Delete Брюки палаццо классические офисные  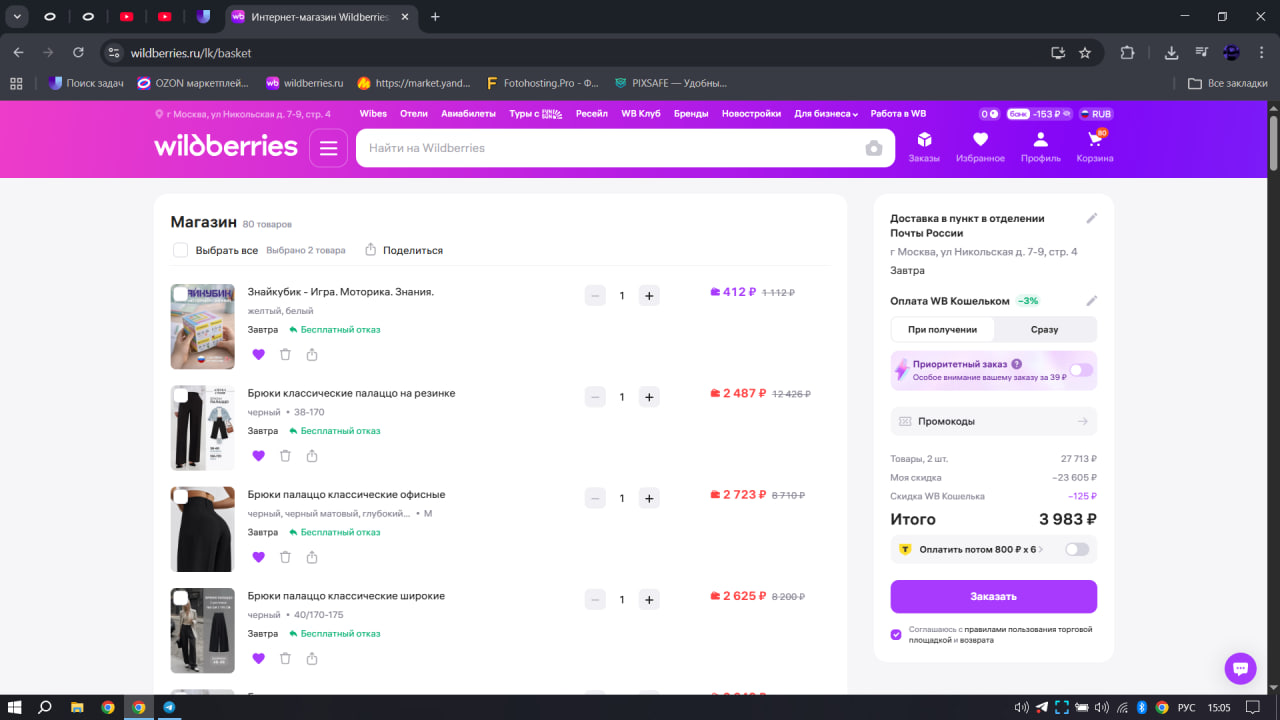click(285, 557)
